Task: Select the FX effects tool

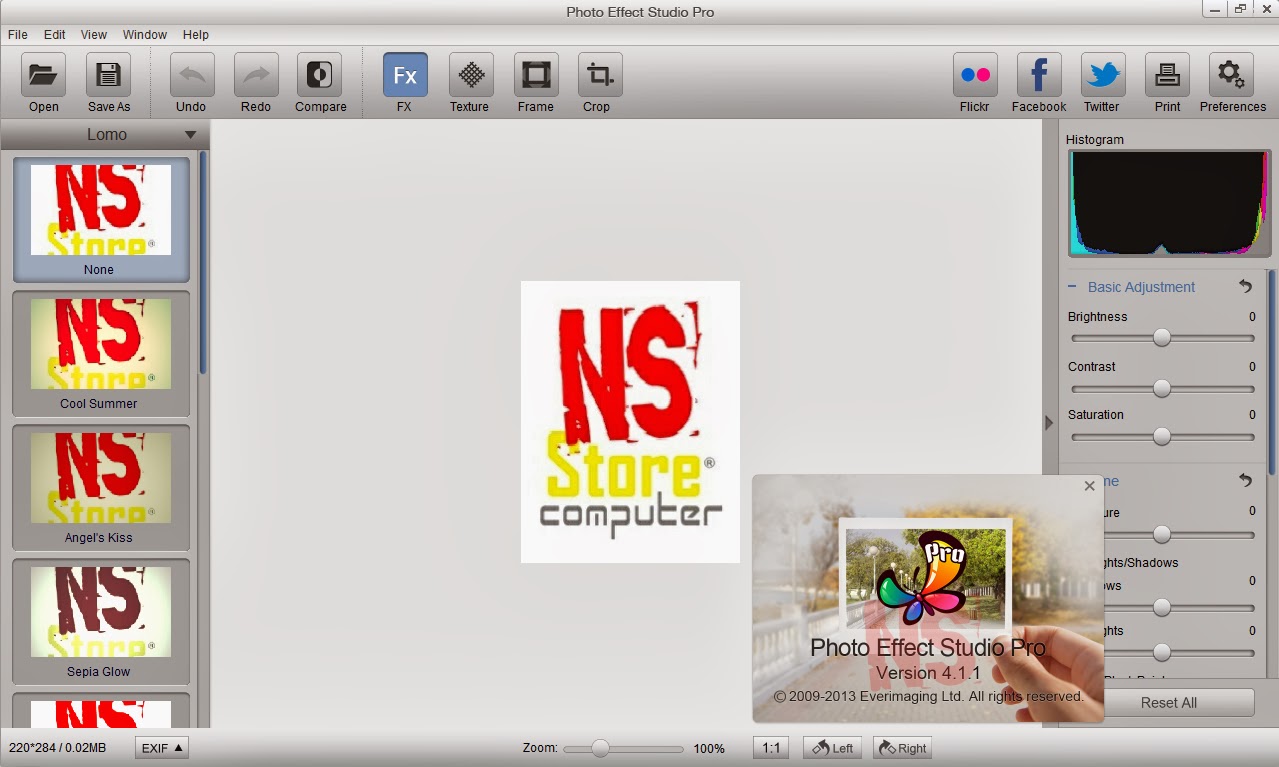Action: click(x=405, y=75)
